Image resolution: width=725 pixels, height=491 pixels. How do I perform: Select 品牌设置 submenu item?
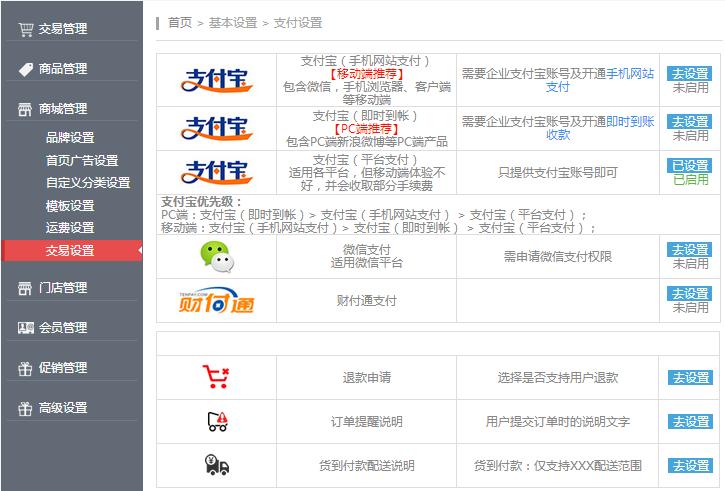pos(70,138)
